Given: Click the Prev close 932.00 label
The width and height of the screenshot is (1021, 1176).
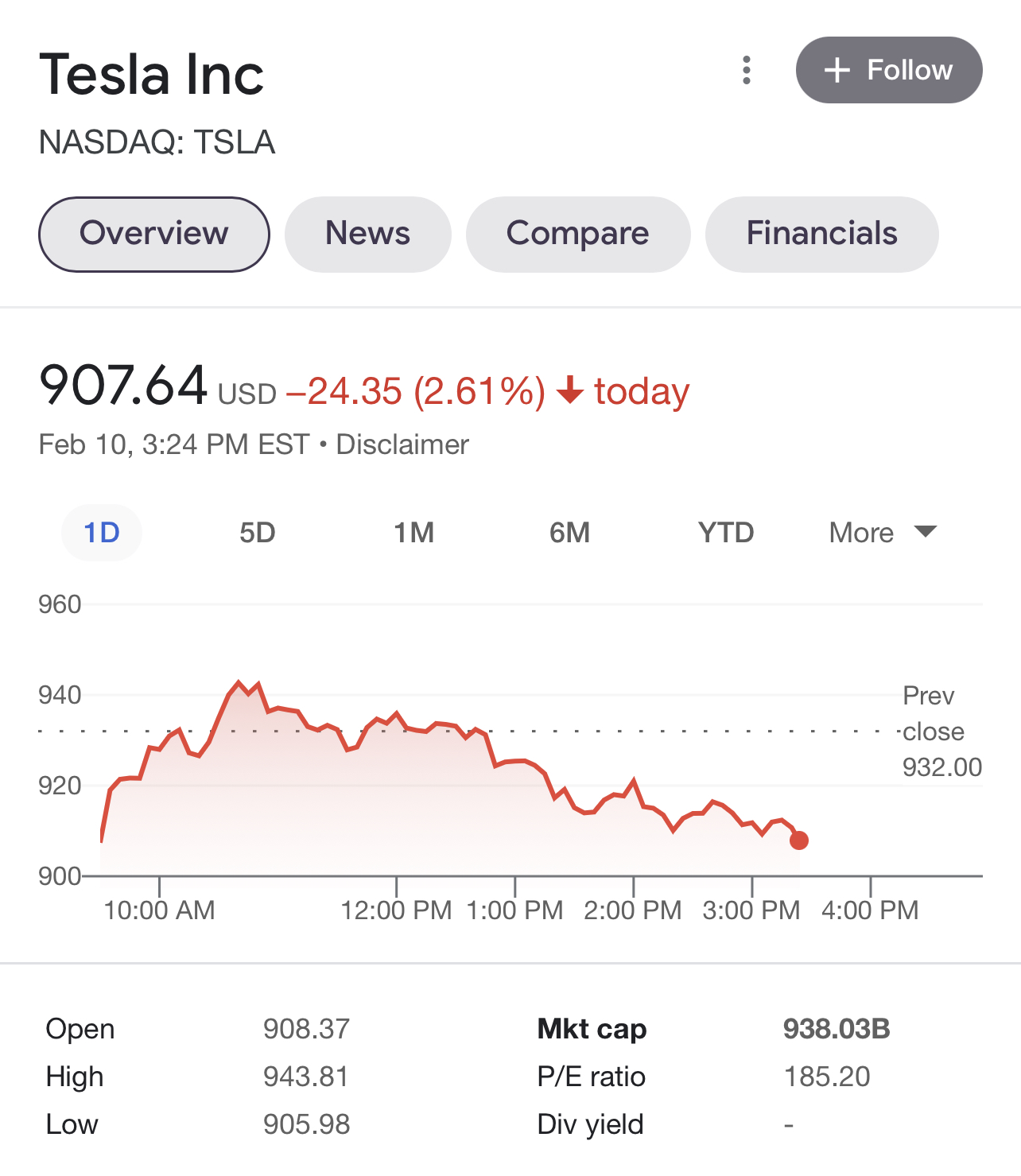Looking at the screenshot, I should click(x=942, y=731).
